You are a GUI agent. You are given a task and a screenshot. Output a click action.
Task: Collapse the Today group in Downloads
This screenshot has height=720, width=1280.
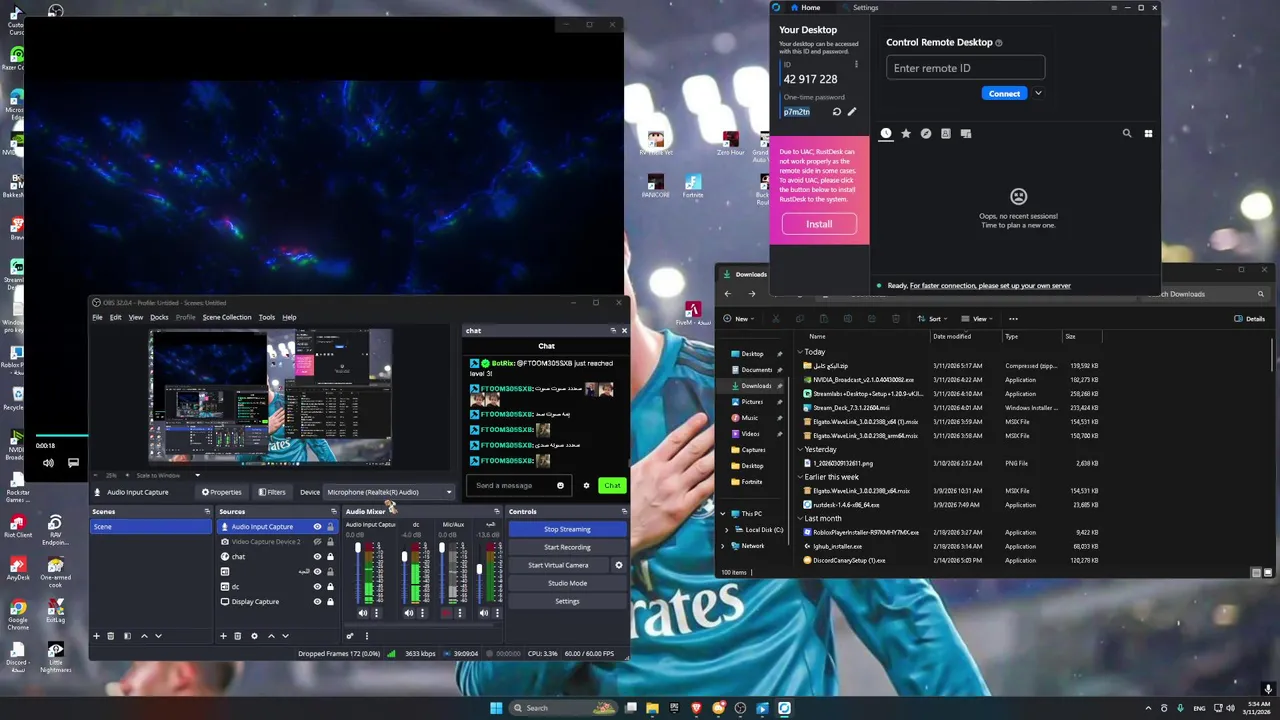tap(800, 352)
